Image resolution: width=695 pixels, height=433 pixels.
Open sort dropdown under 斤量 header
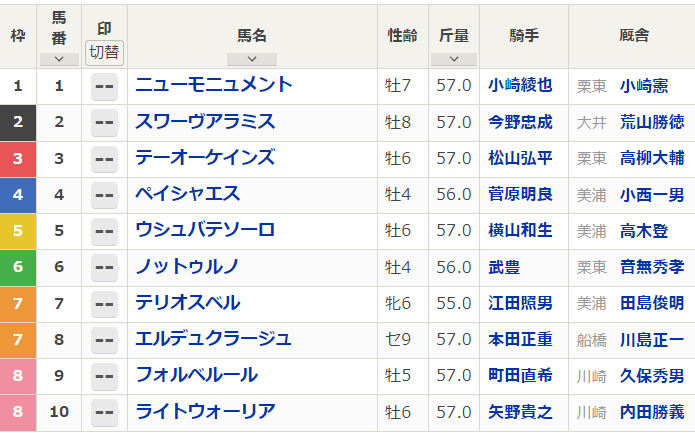(453, 59)
